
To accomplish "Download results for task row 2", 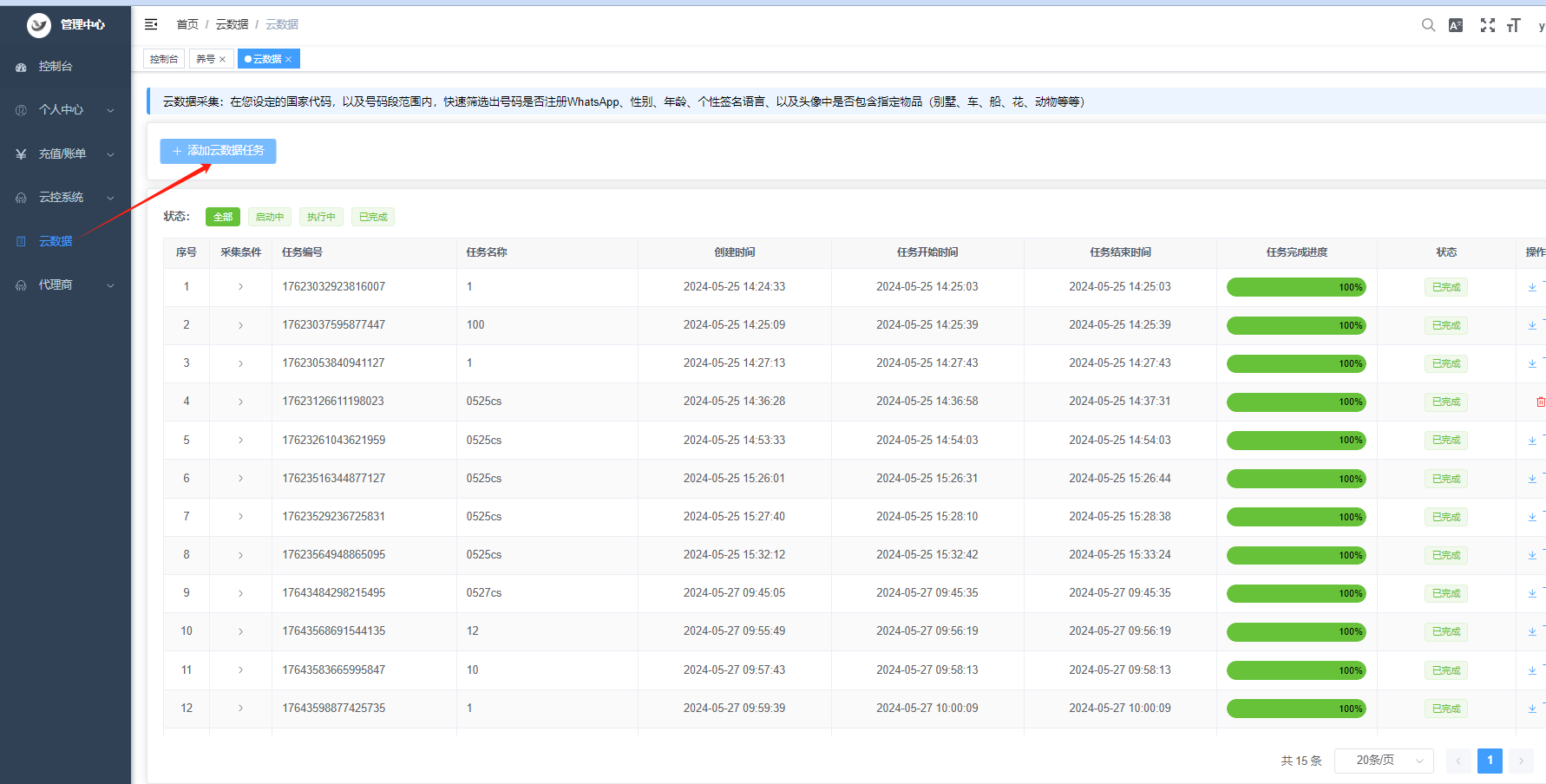I will 1532,325.
